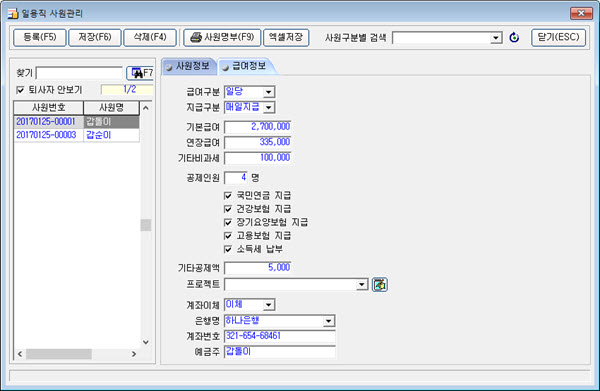
Task: Click the vertical scrollbar thumb in employee list
Action: (x=146, y=225)
